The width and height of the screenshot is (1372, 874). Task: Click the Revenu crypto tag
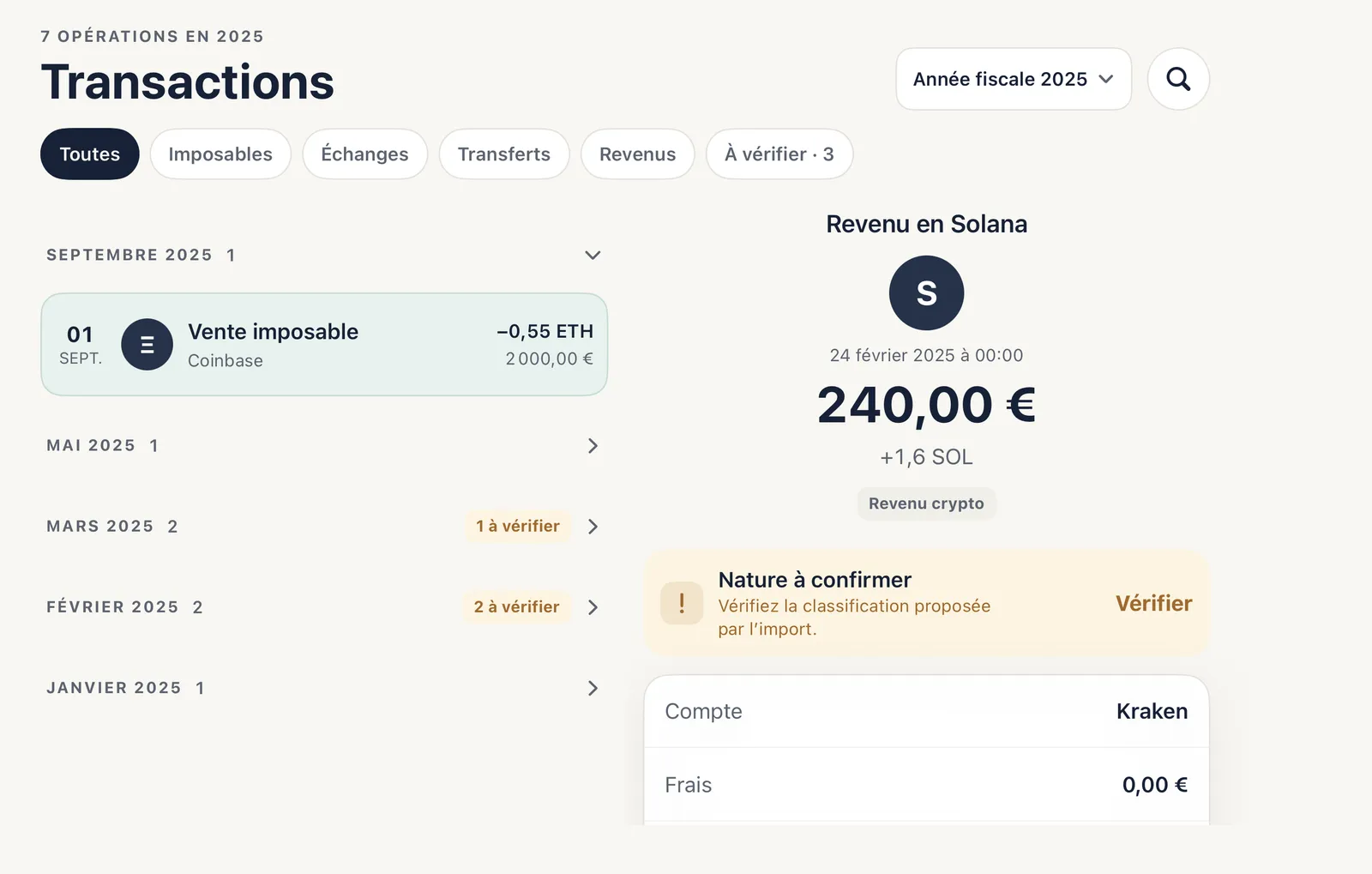click(926, 503)
